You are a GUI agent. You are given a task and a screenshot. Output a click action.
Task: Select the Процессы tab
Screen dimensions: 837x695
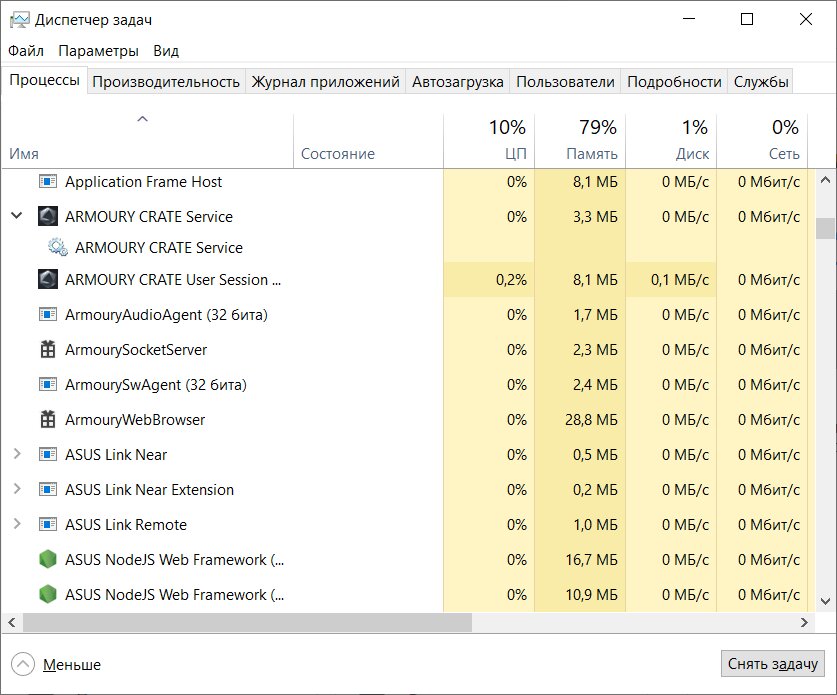pyautogui.click(x=44, y=80)
